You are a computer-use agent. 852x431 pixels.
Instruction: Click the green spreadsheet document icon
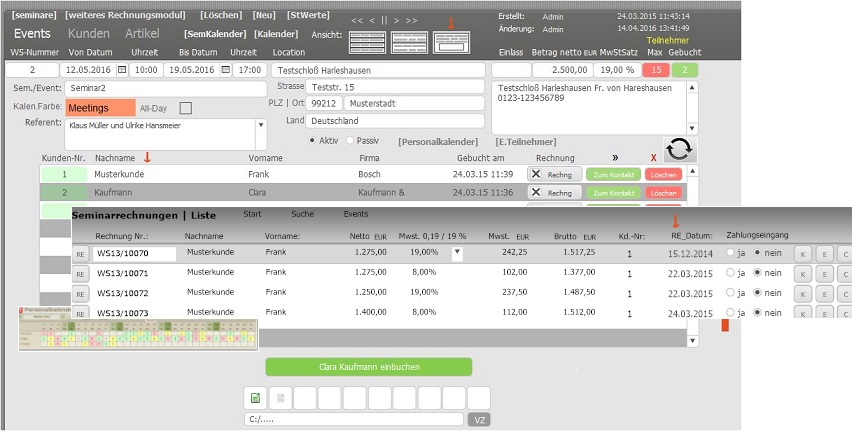point(255,398)
